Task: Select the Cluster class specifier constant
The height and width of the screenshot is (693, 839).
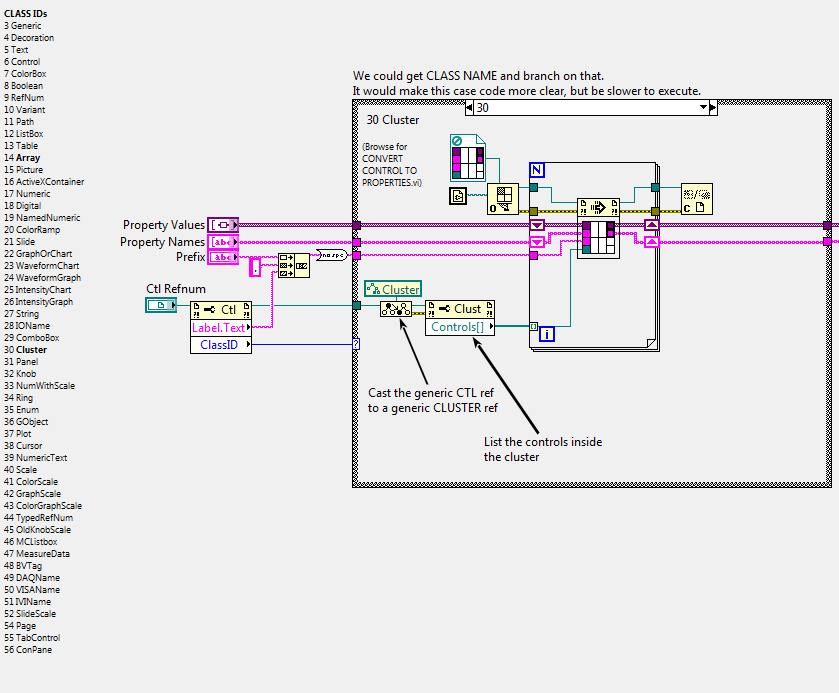Action: (x=393, y=289)
